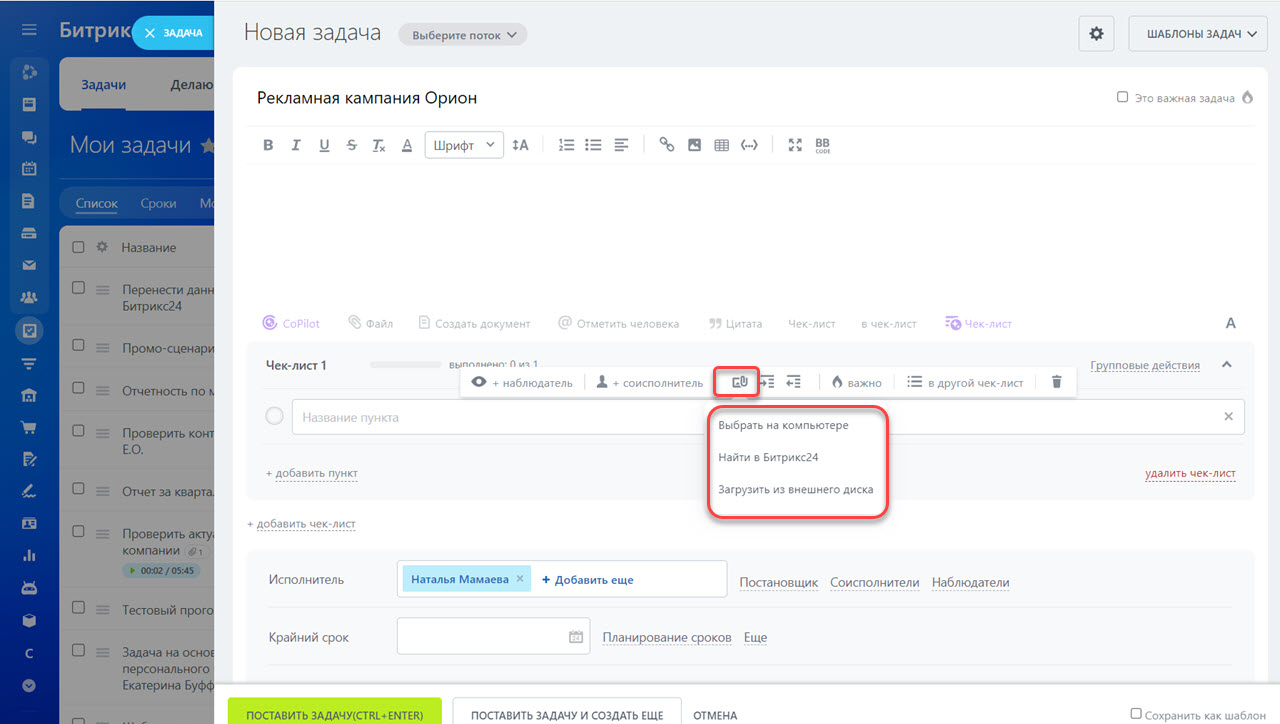Attach a file via Файл button

[x=370, y=323]
